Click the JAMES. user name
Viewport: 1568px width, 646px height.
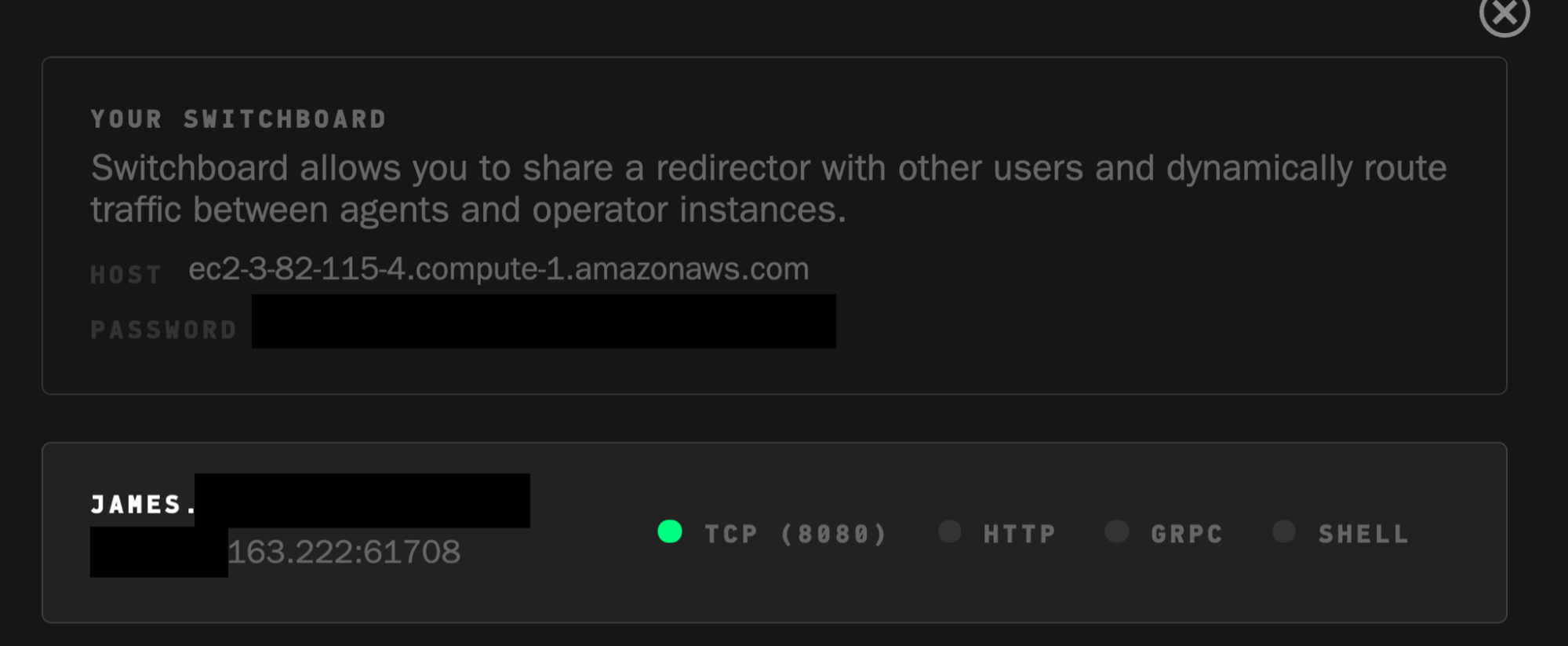point(144,504)
